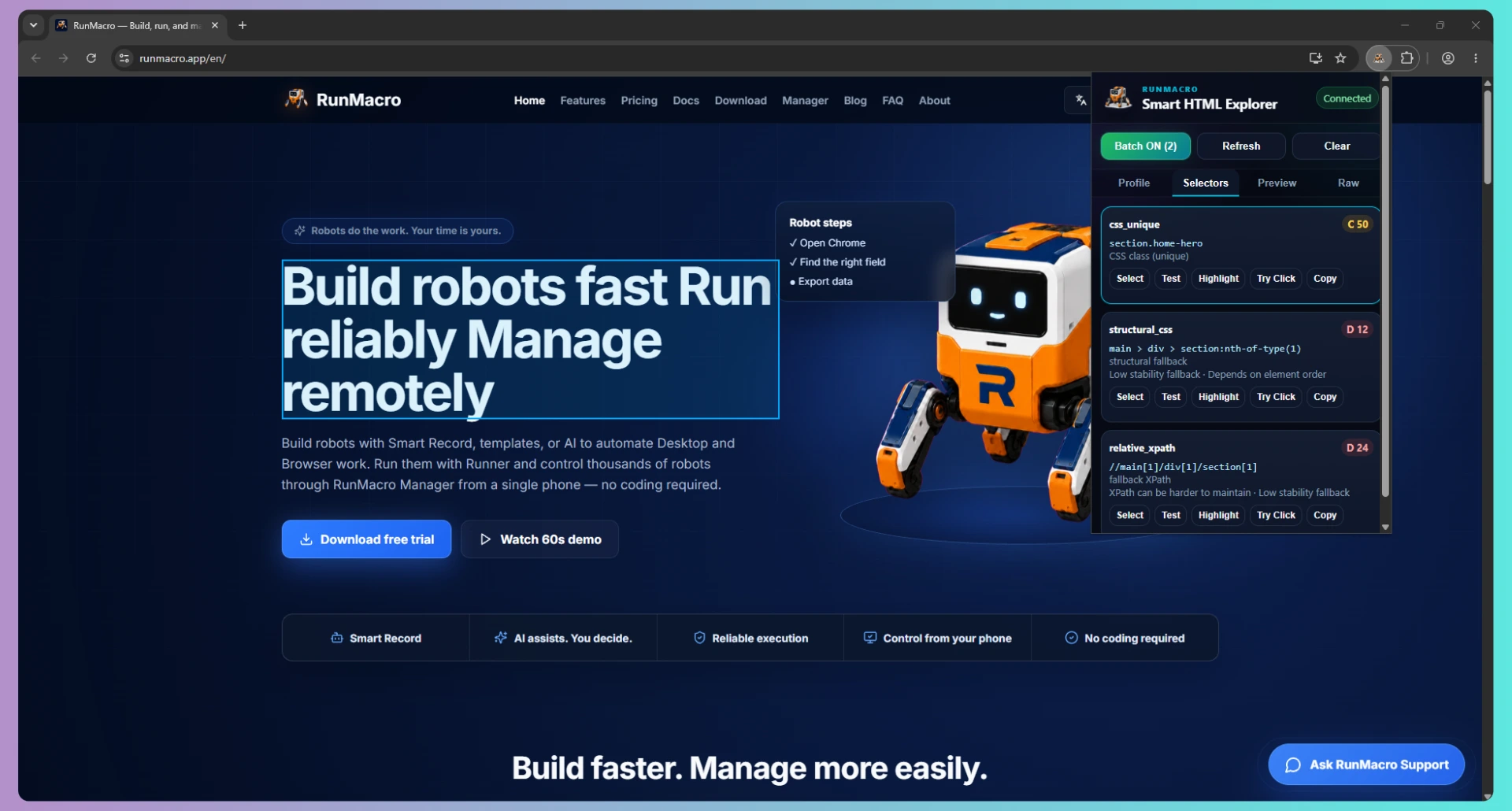Highlight the relative_xpath selector
The width and height of the screenshot is (1512, 811).
click(x=1218, y=514)
